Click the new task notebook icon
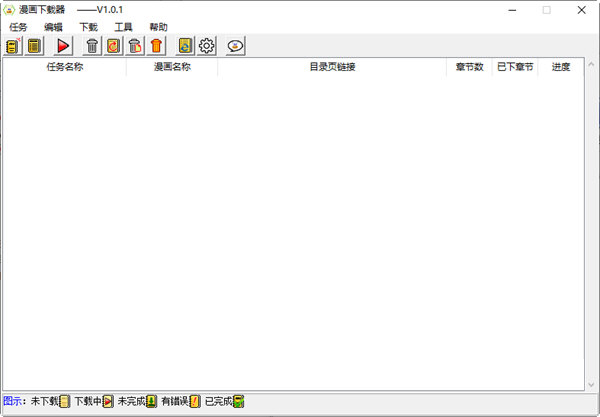Screen dimensions: 600x417 [x=13, y=46]
